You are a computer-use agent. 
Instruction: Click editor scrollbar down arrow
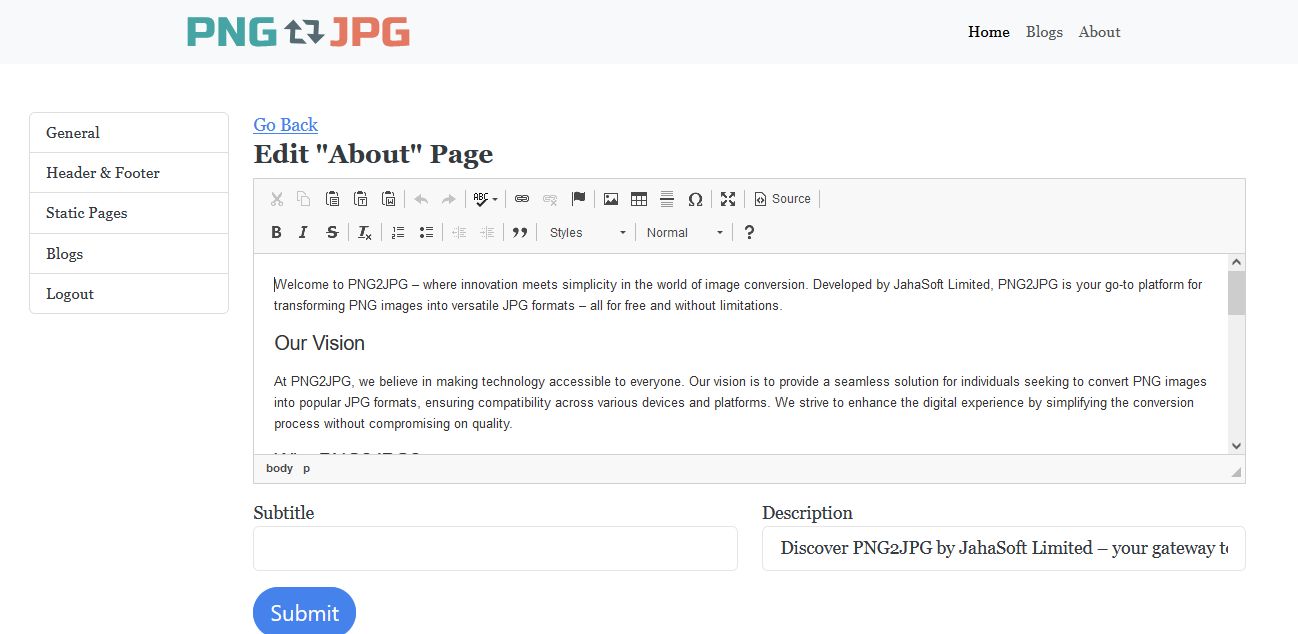coord(1237,446)
